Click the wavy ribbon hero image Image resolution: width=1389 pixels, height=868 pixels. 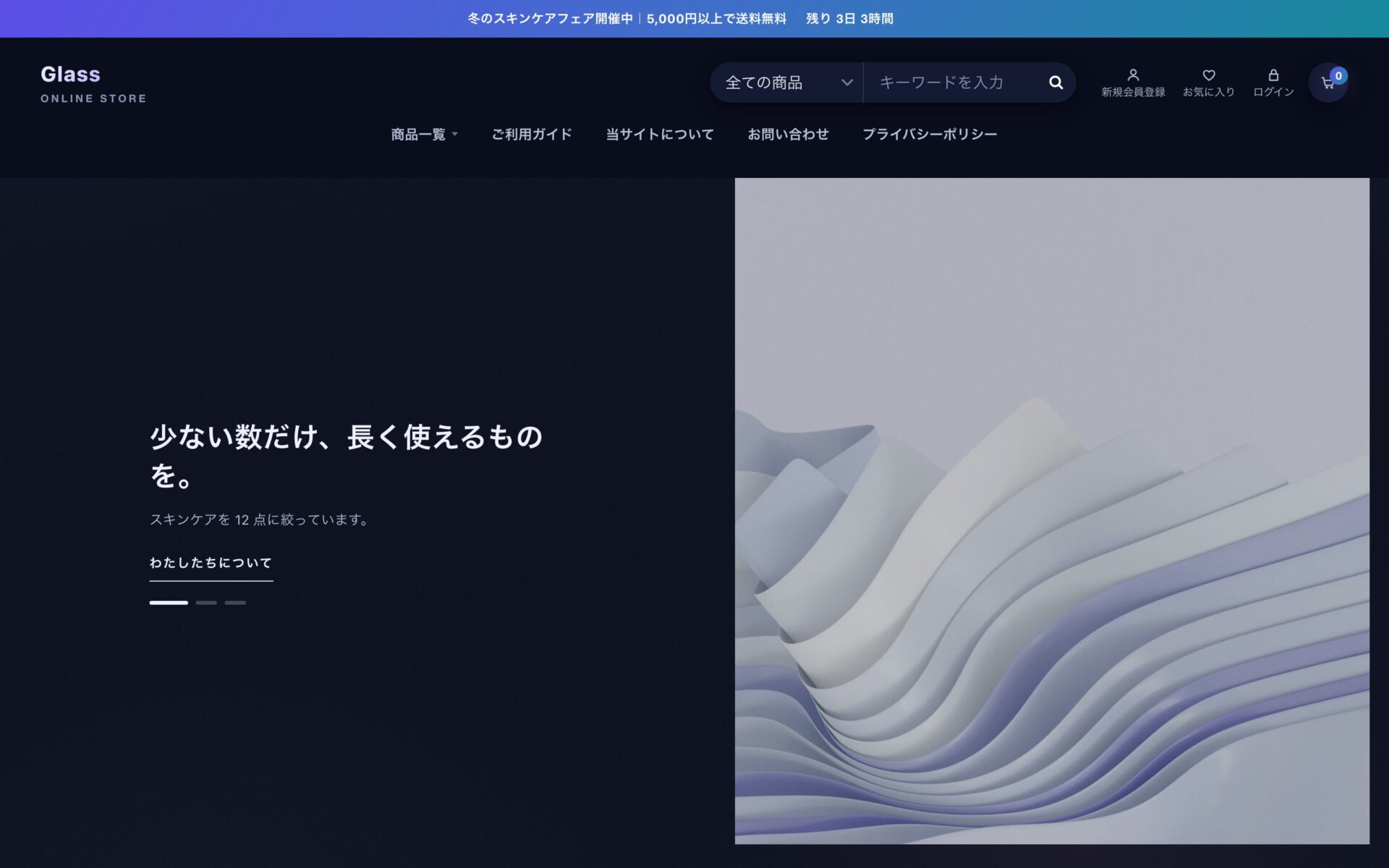[x=1052, y=511]
